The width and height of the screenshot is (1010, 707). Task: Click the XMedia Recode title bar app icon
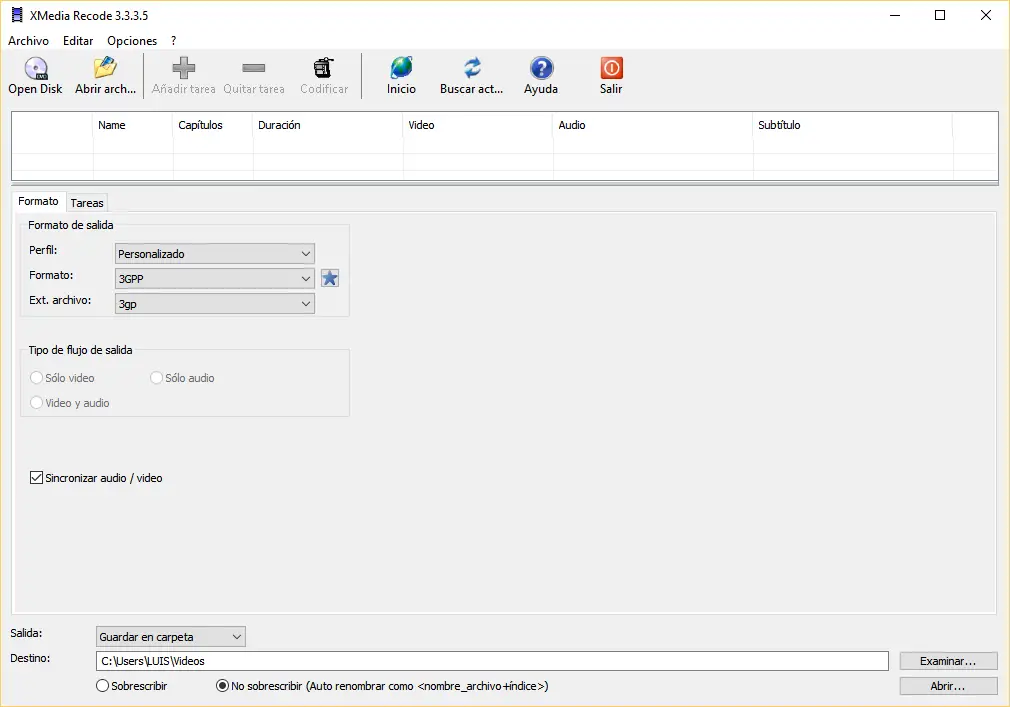pos(17,15)
